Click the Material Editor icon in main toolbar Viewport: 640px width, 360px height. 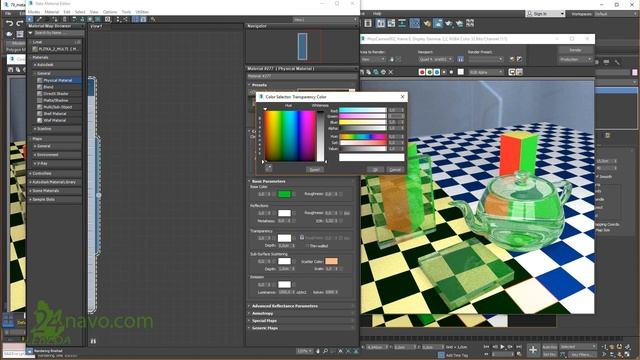tap(415, 24)
